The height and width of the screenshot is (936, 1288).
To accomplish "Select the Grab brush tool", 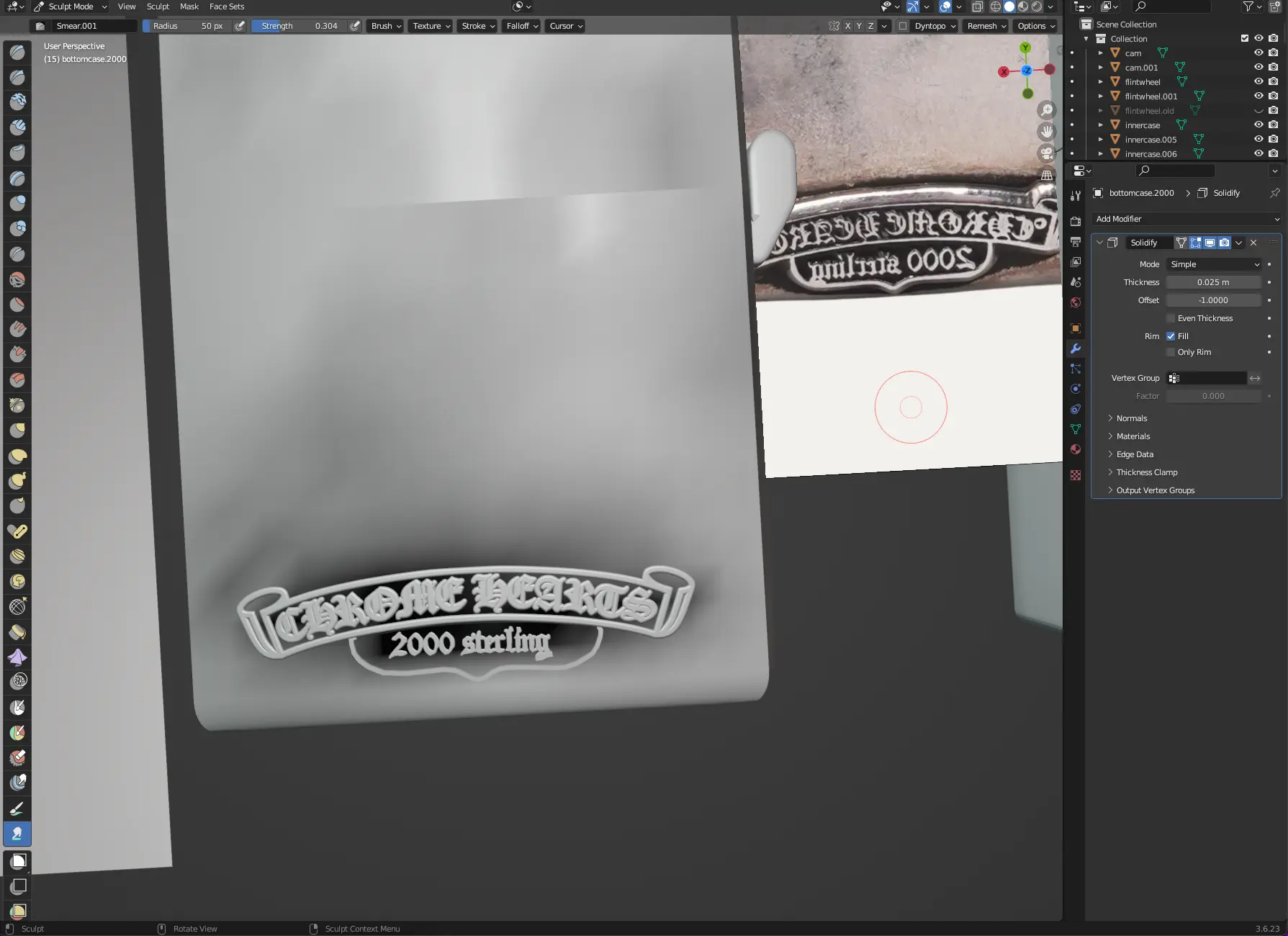I will tap(17, 430).
